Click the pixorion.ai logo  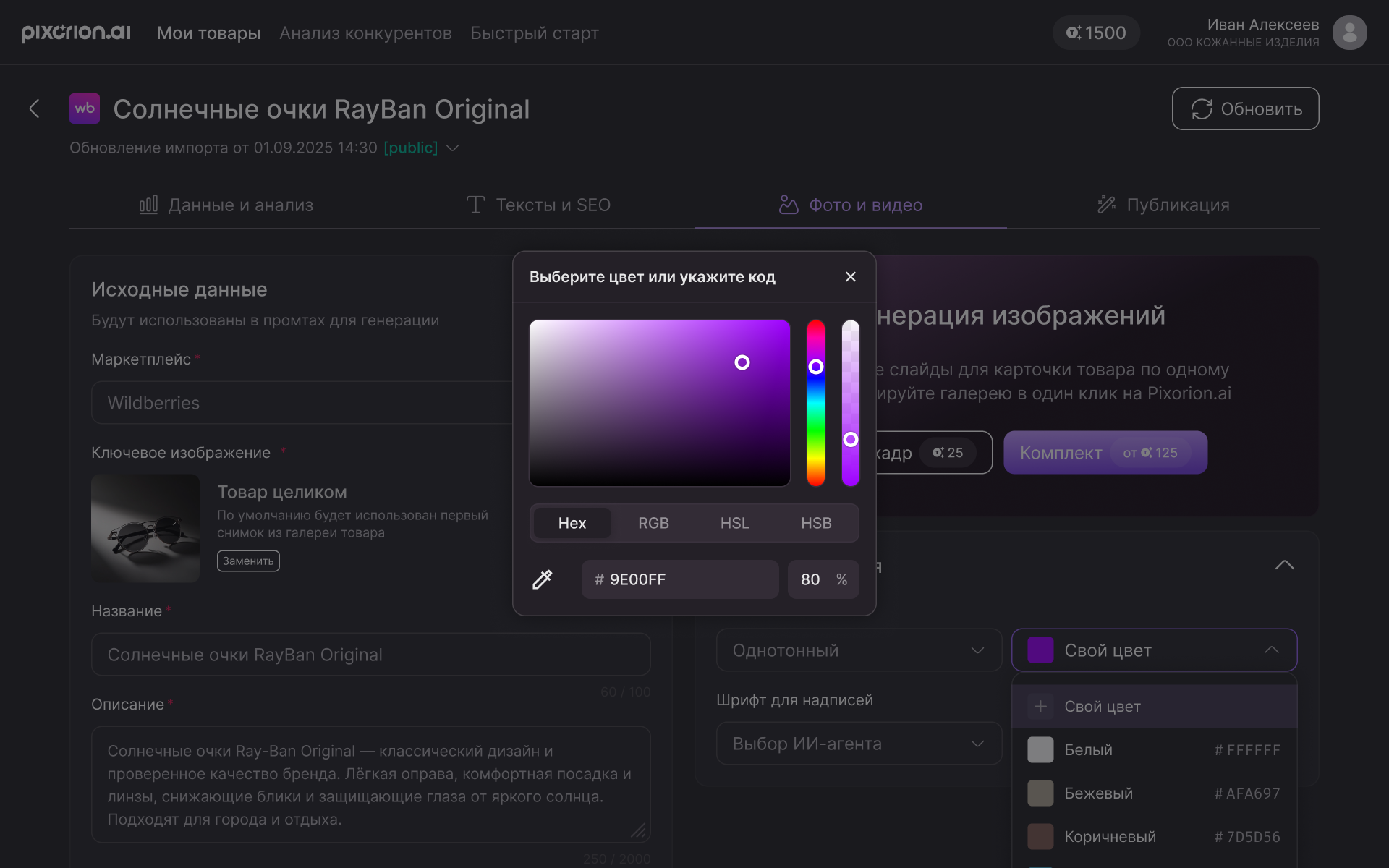(76, 33)
